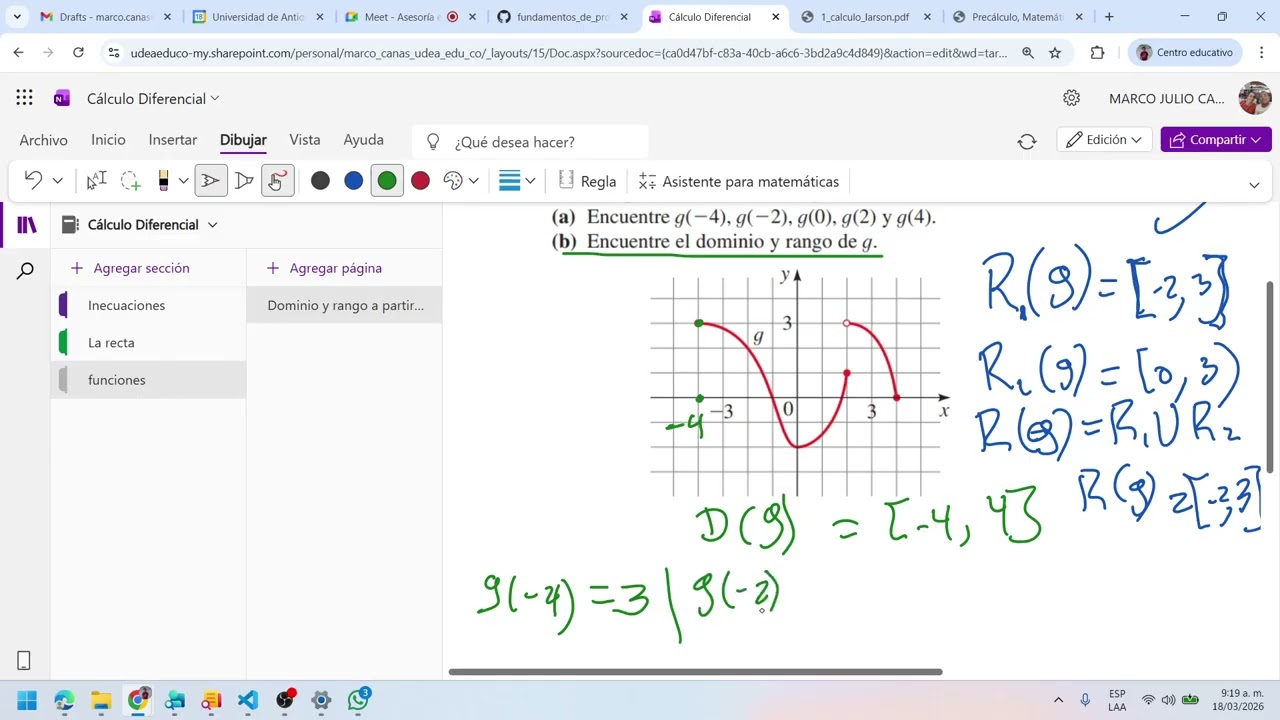Open Visual Studio Code from taskbar
Viewport: 1280px width, 720px height.
(248, 700)
